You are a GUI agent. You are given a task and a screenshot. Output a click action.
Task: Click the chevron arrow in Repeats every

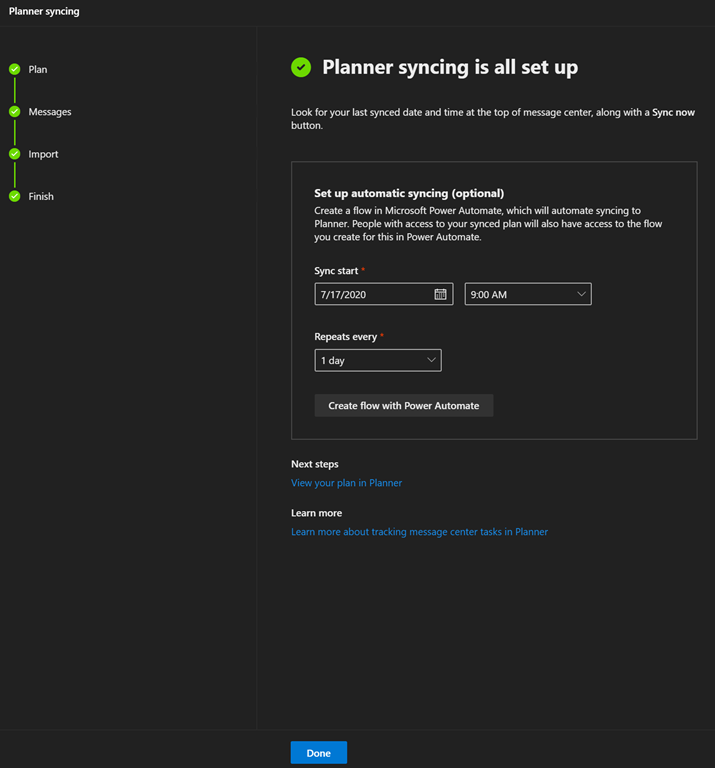coord(431,360)
